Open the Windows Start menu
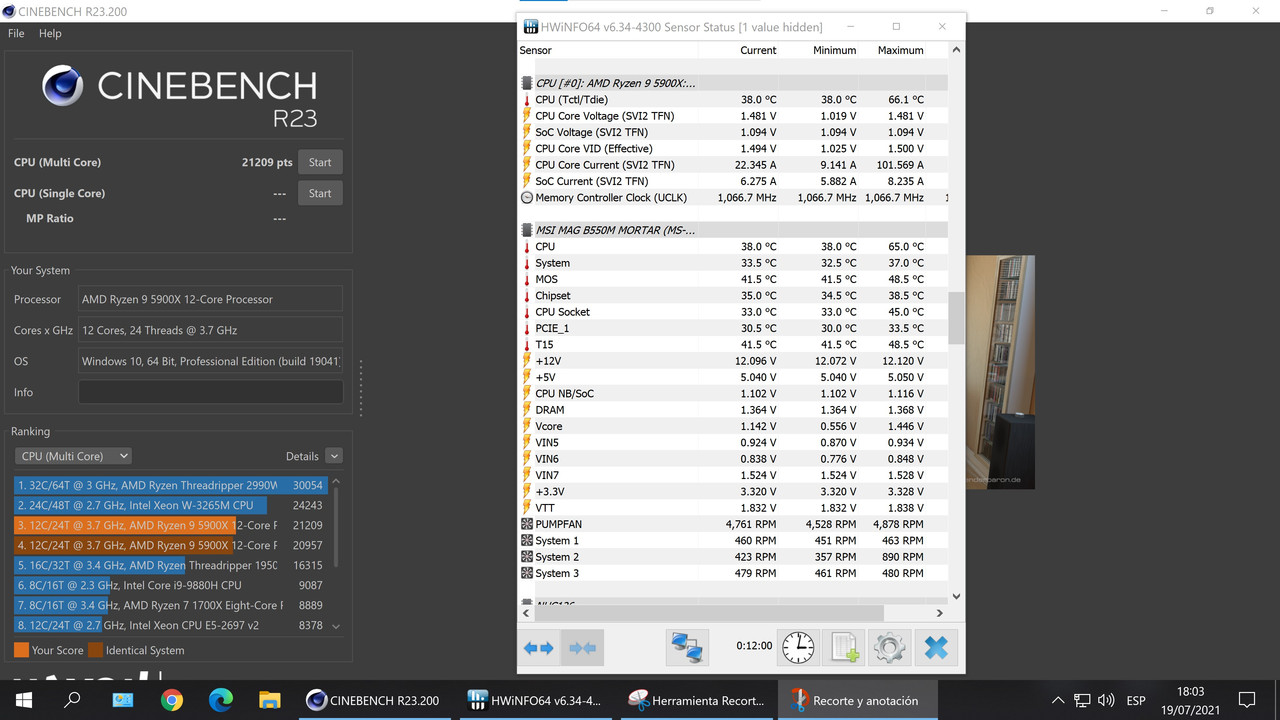The image size is (1280, 720). [x=23, y=700]
